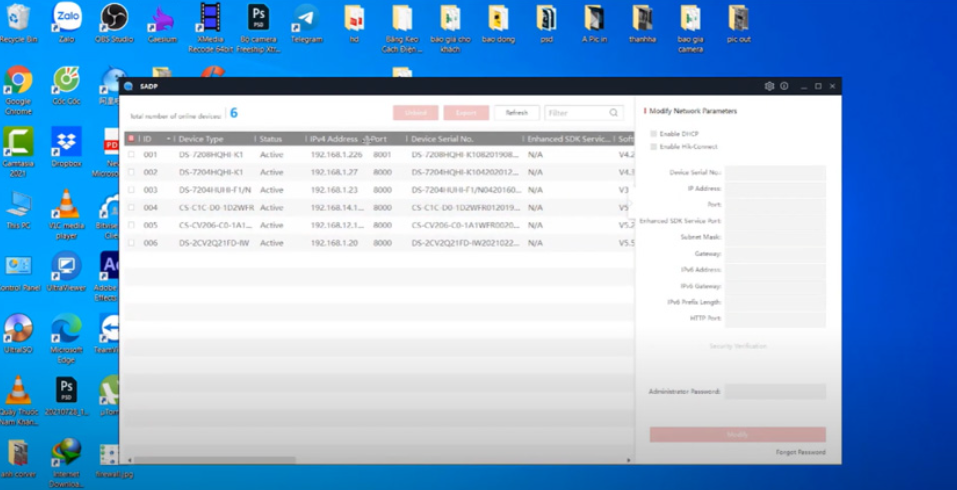The width and height of the screenshot is (957, 490).
Task: Open VLC media player shortcut
Action: (x=66, y=205)
